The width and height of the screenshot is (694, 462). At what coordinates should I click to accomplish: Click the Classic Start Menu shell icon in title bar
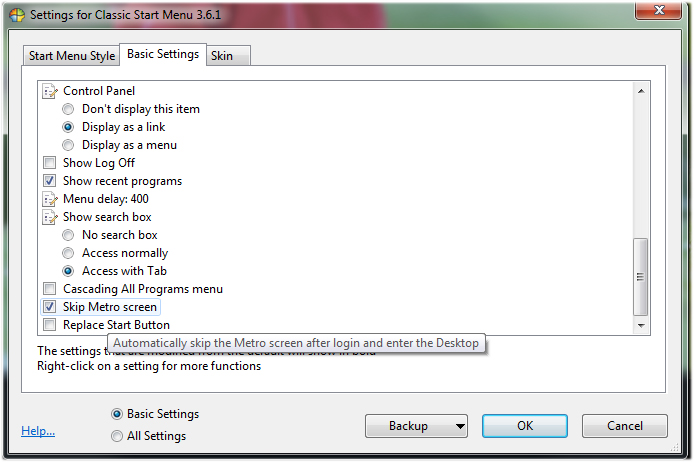[x=17, y=15]
